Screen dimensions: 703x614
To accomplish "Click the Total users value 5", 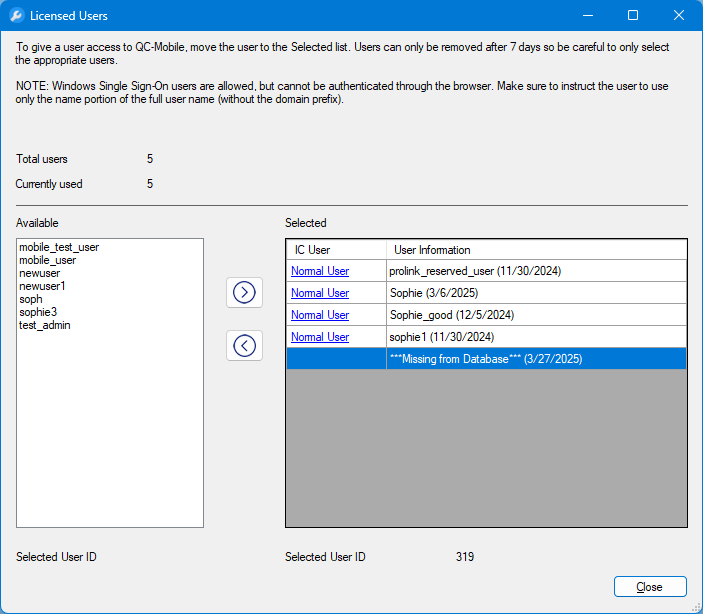I will 150,159.
